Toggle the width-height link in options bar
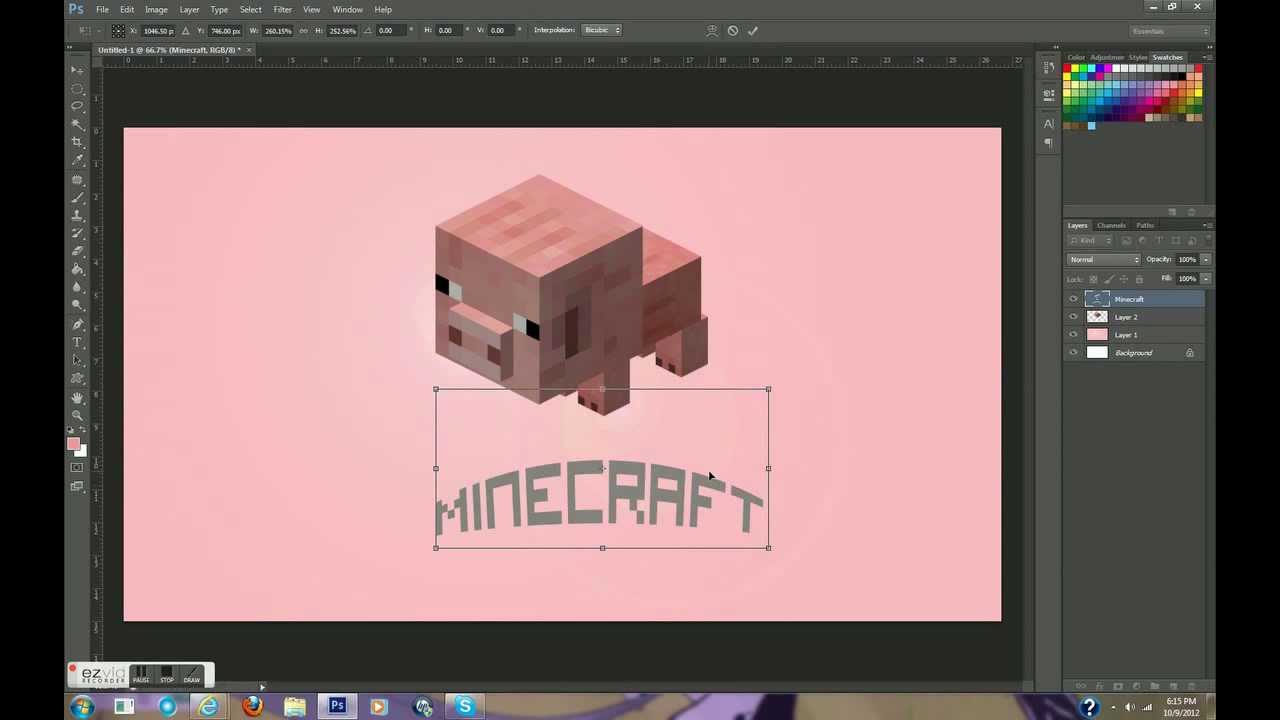 [303, 30]
